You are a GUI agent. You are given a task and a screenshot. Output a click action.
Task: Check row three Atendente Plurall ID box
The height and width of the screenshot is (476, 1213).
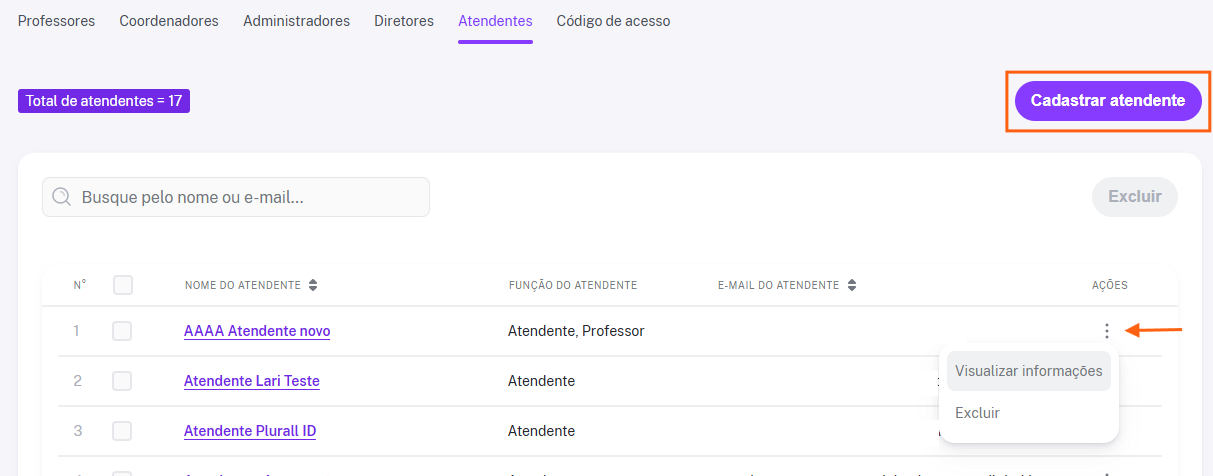[122, 431]
